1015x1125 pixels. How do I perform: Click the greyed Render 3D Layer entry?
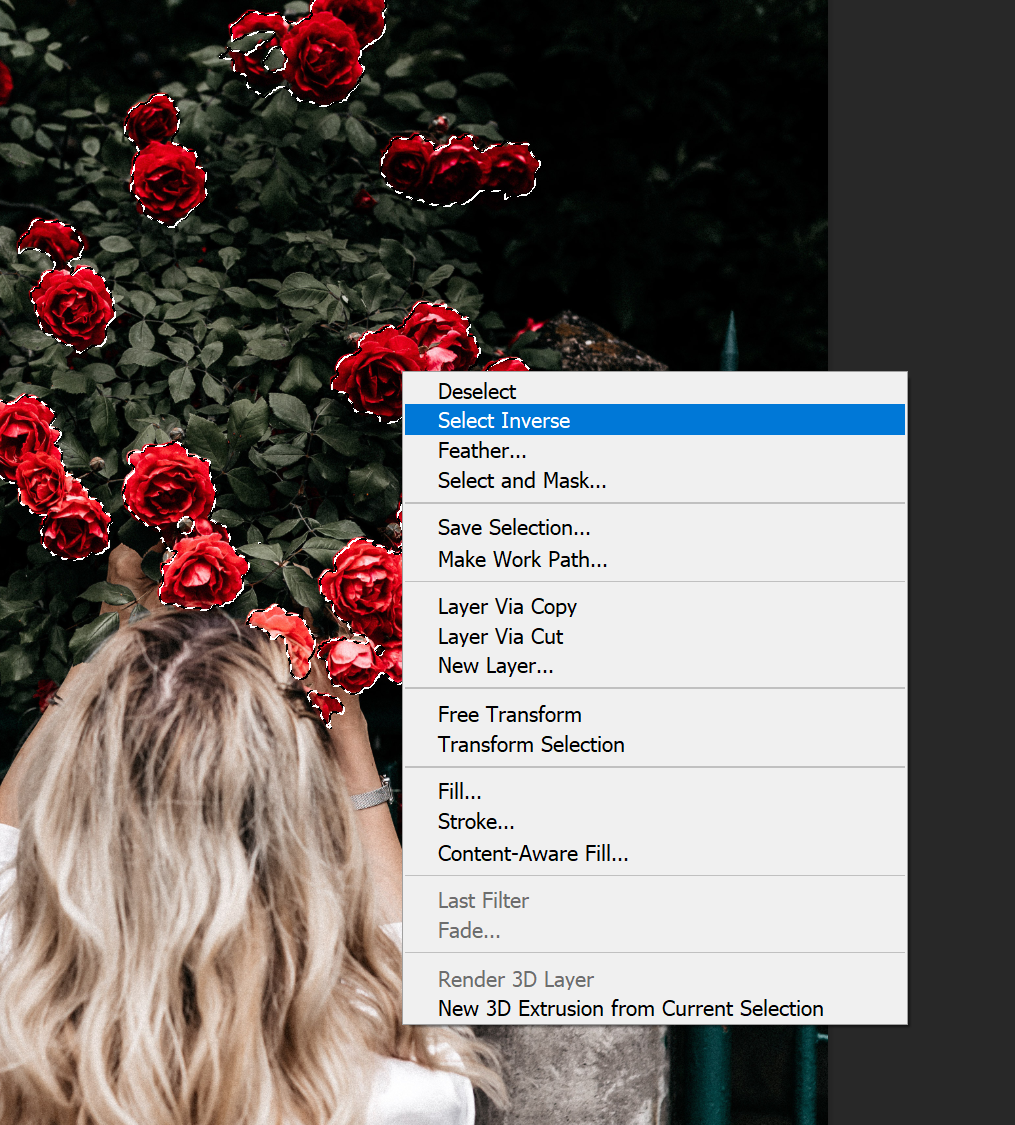coord(654,979)
